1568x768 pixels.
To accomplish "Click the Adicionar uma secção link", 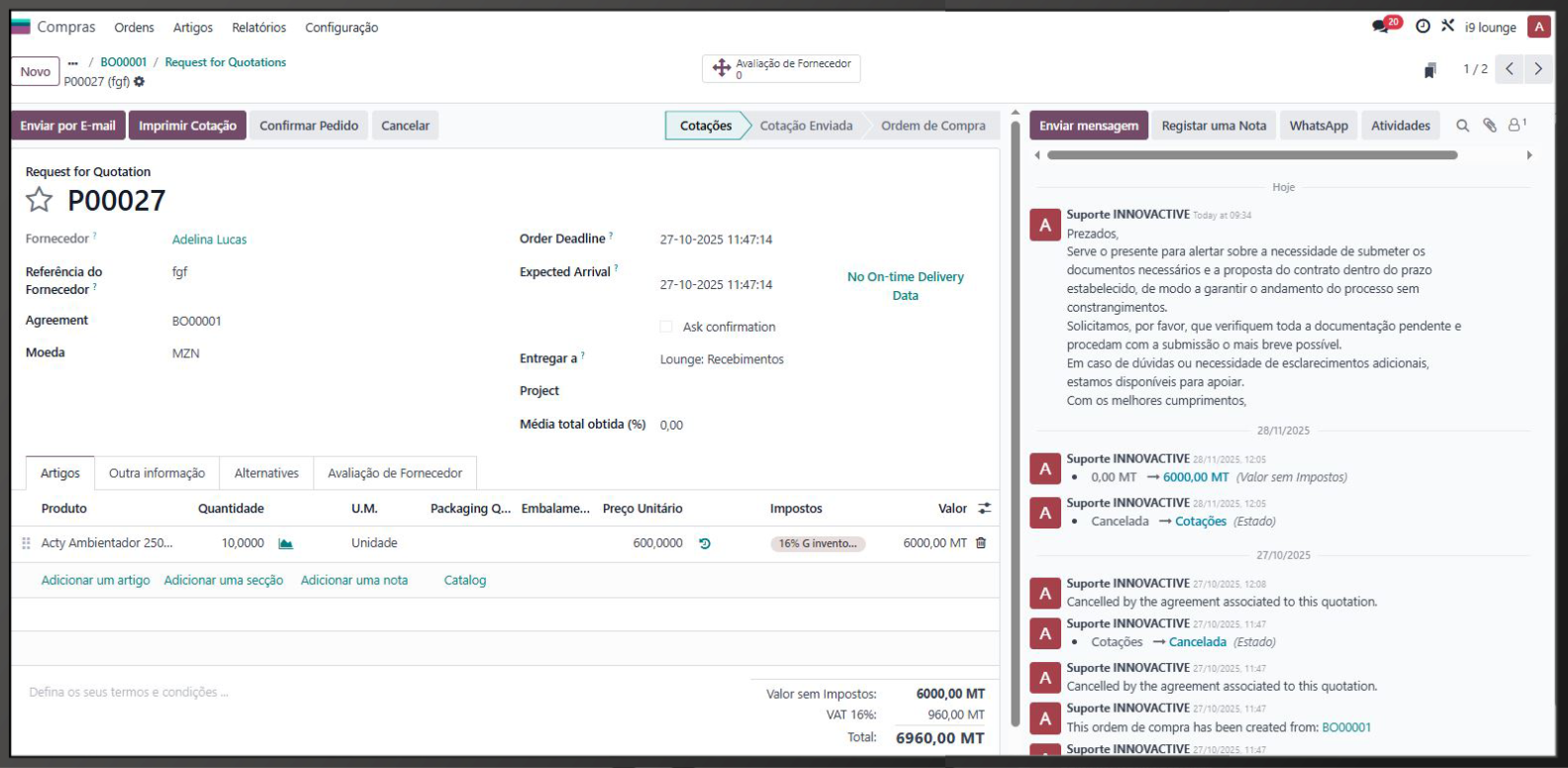I will [x=224, y=580].
